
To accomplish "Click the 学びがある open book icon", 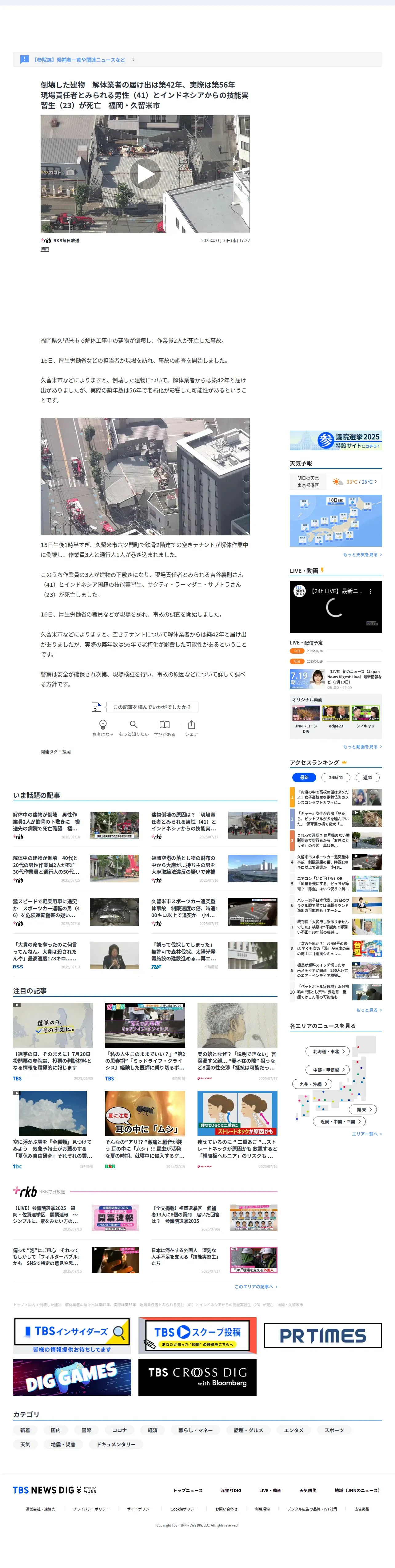I will coord(165,724).
